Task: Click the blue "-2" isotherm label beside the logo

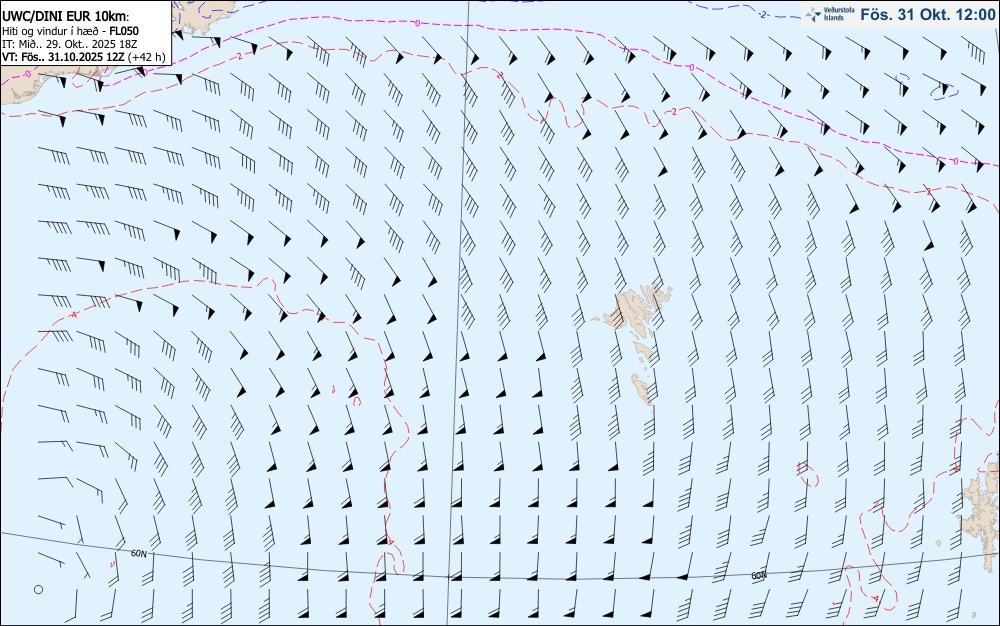Action: point(762,14)
